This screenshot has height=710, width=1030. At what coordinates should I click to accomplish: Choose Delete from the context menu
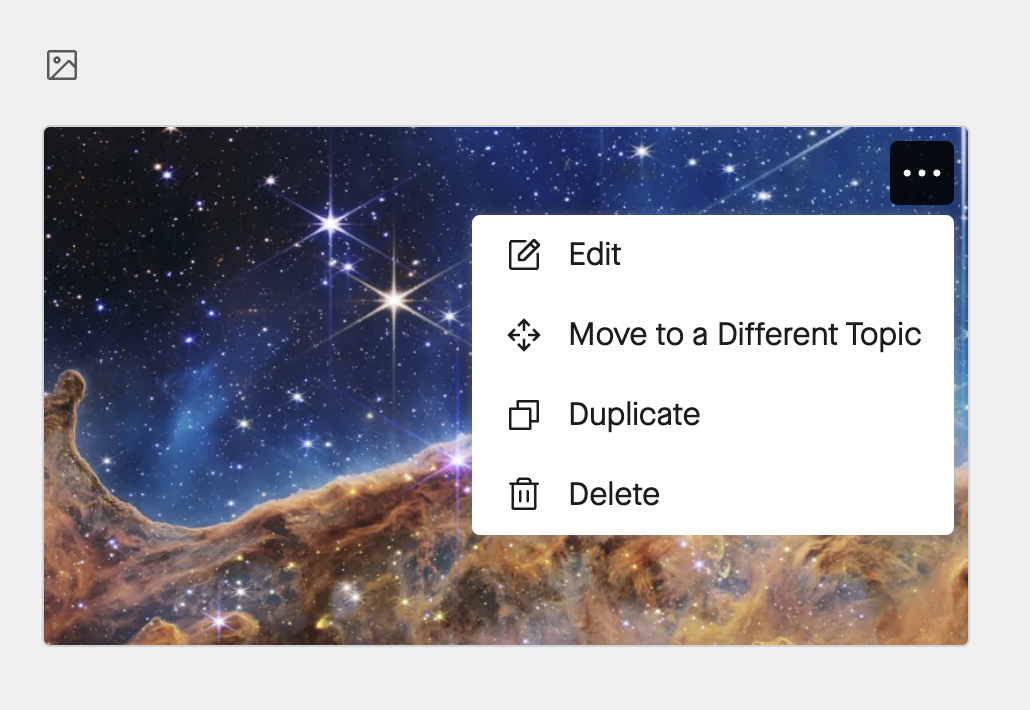(x=614, y=495)
